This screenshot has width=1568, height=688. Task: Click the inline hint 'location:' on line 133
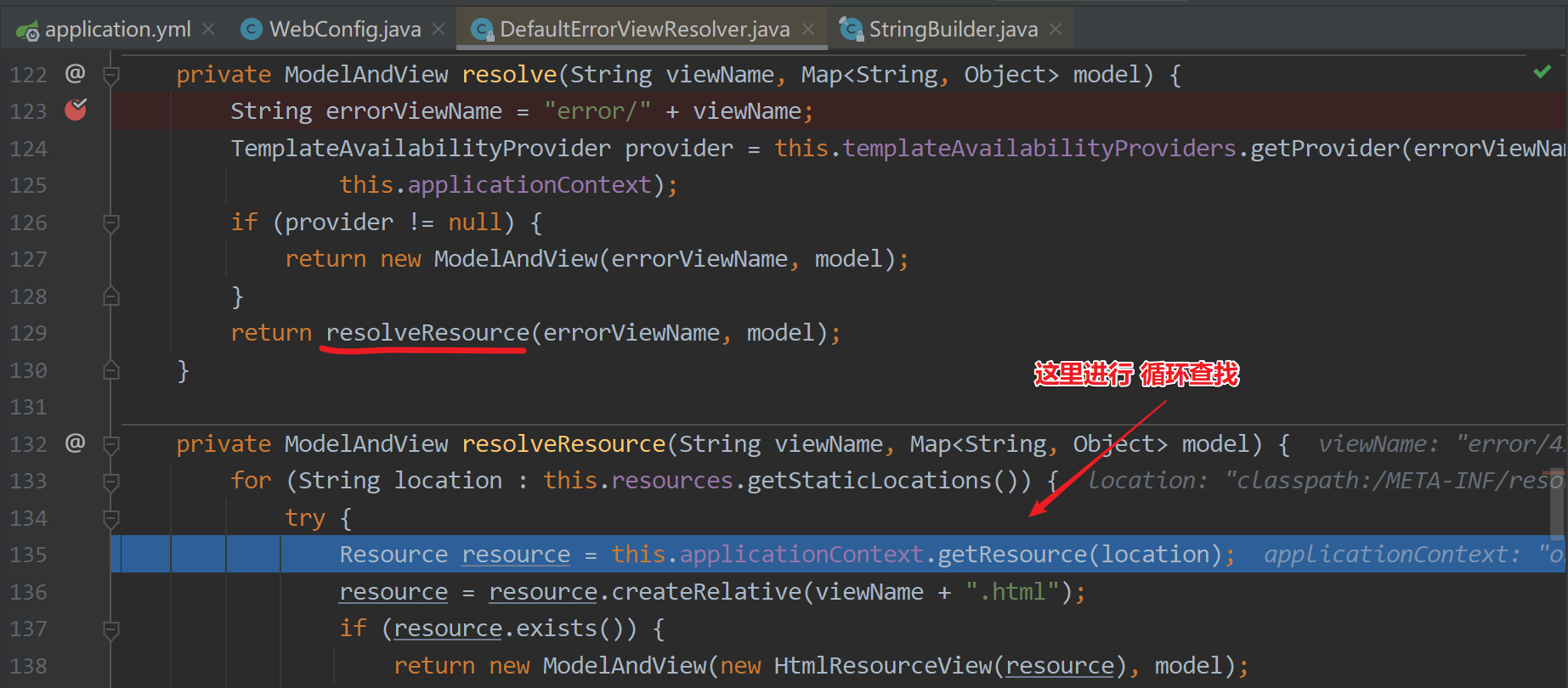coord(1147,481)
